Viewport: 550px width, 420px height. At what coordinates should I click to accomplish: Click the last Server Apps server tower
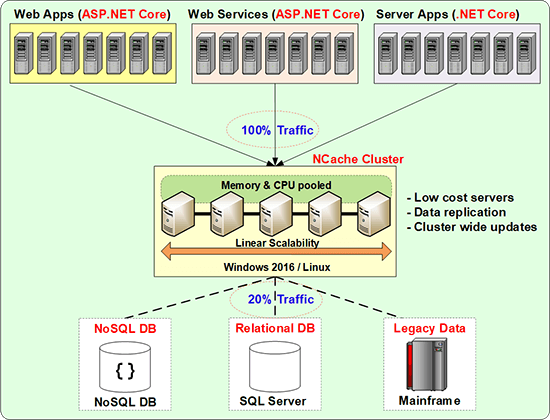tap(526, 53)
